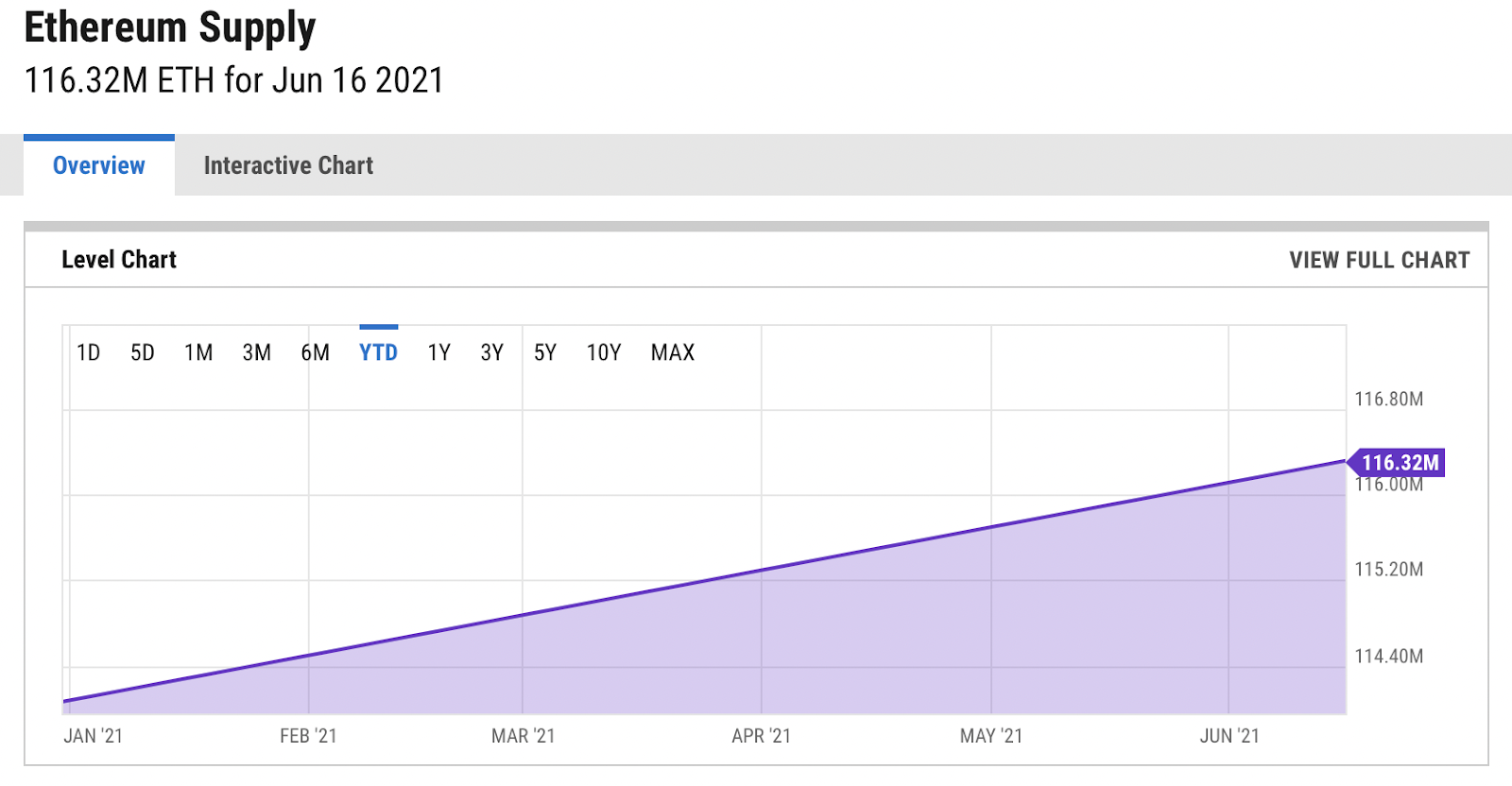The image size is (1512, 786).
Task: Select the 3Y time span
Action: [492, 352]
